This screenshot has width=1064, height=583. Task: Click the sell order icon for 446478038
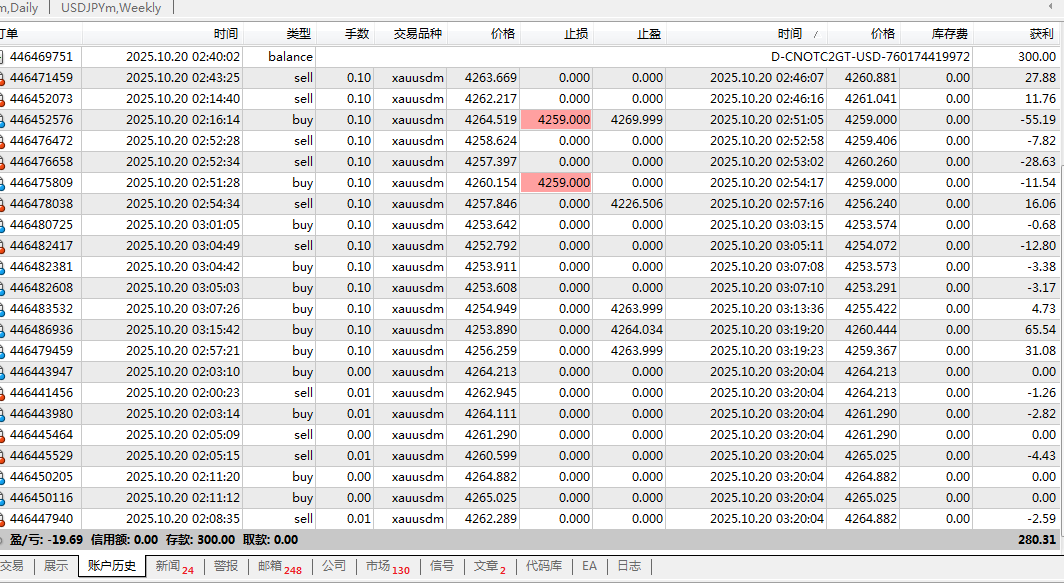[3, 204]
